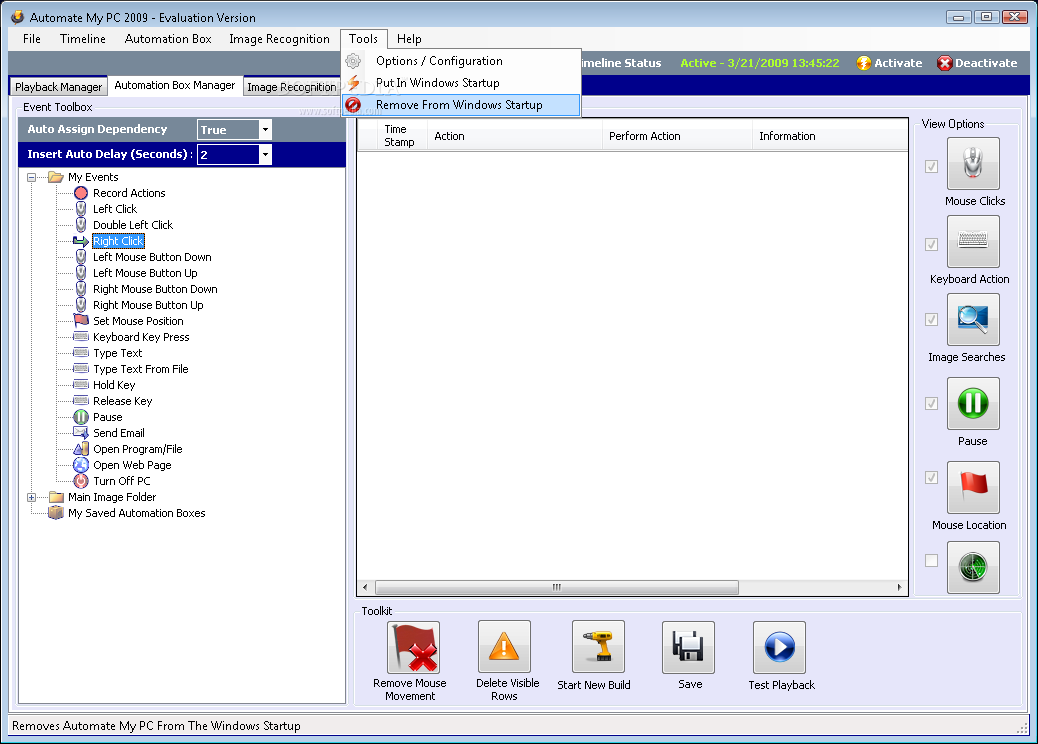Click the Options / Configuration gear icon
This screenshot has width=1038, height=744.
click(354, 61)
